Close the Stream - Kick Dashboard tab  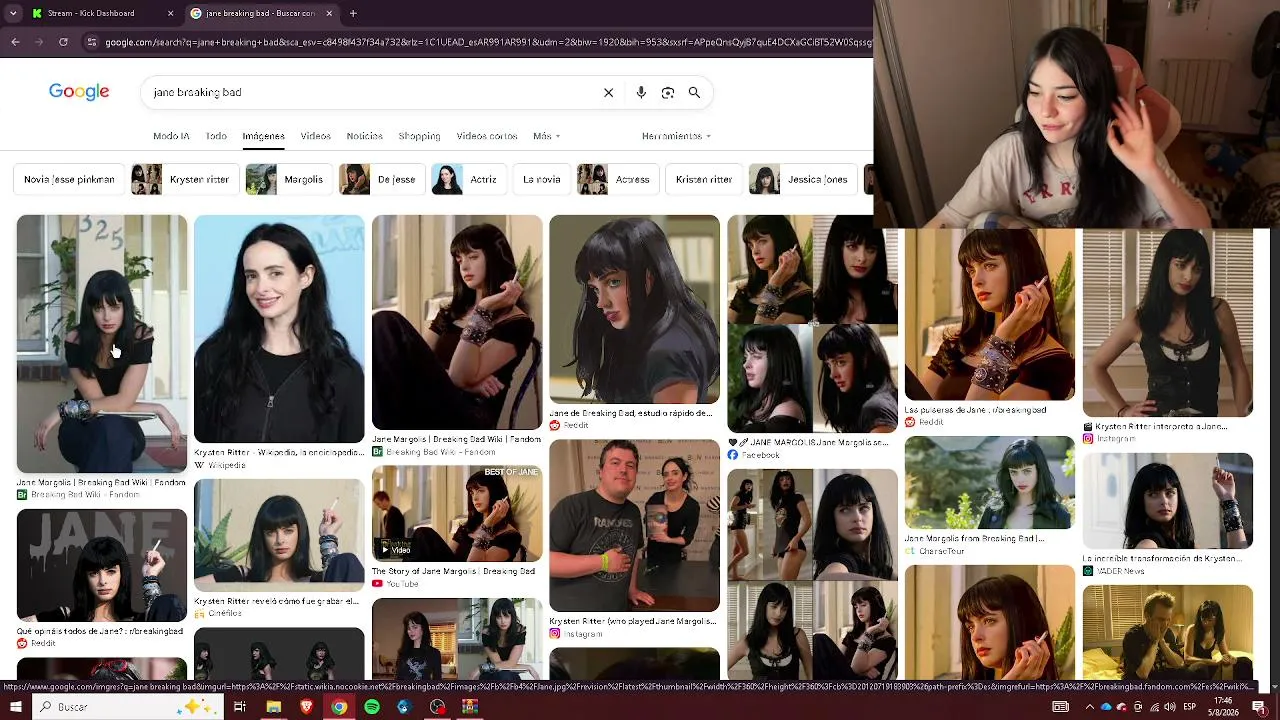point(170,13)
